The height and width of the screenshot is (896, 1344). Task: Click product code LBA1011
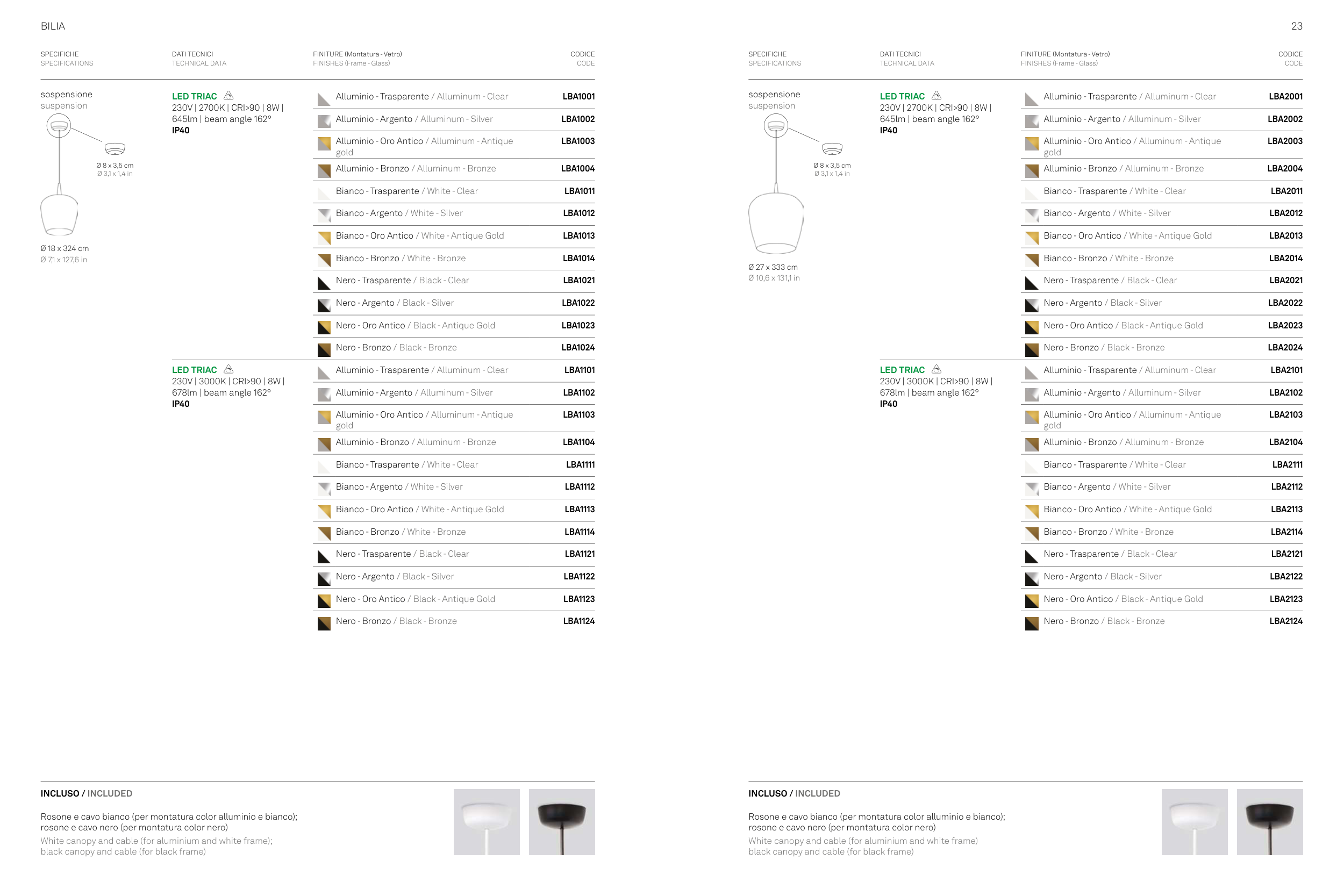tap(579, 191)
